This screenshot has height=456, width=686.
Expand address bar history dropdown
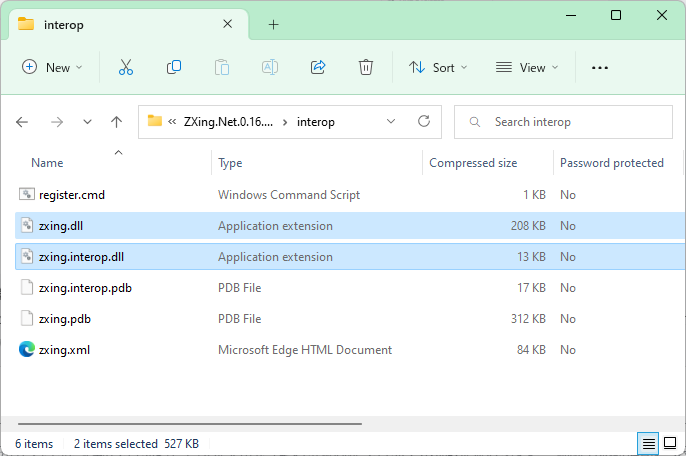tap(391, 121)
